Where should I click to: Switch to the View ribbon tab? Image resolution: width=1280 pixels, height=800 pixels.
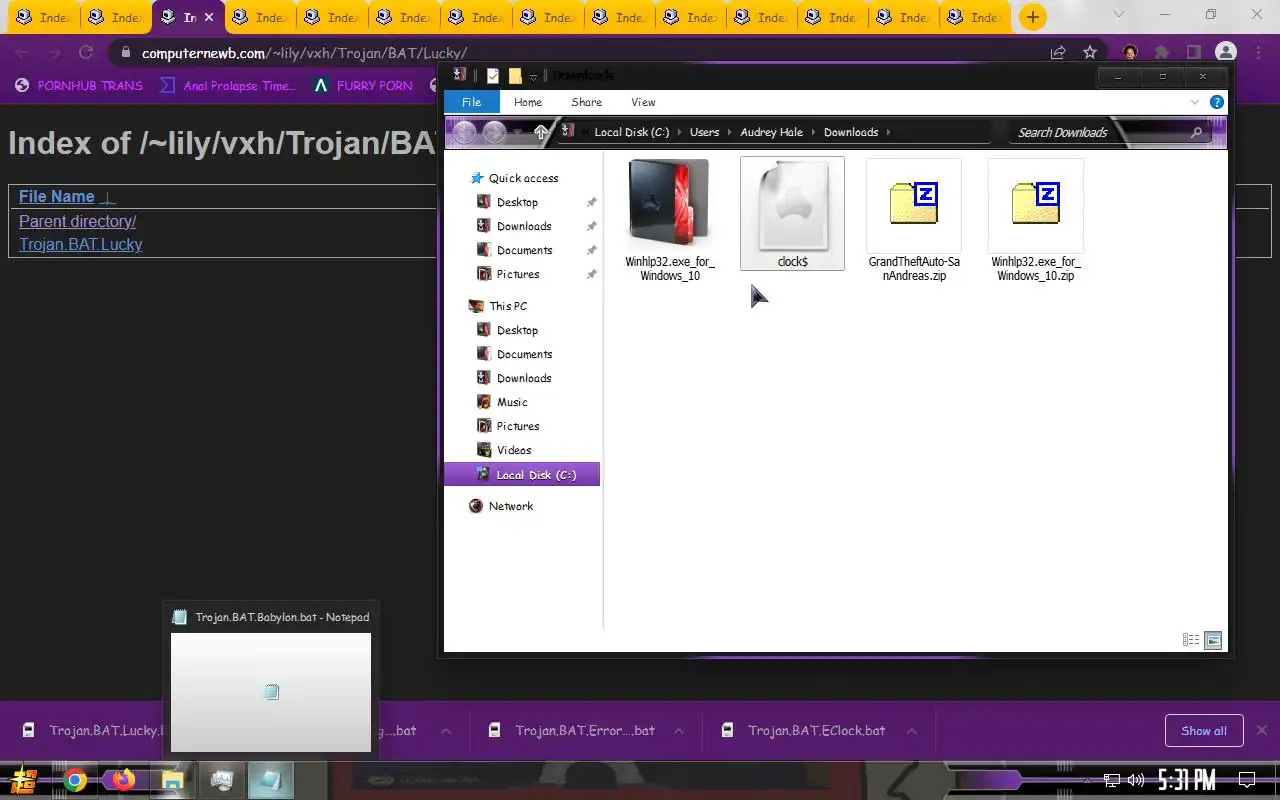coord(643,102)
